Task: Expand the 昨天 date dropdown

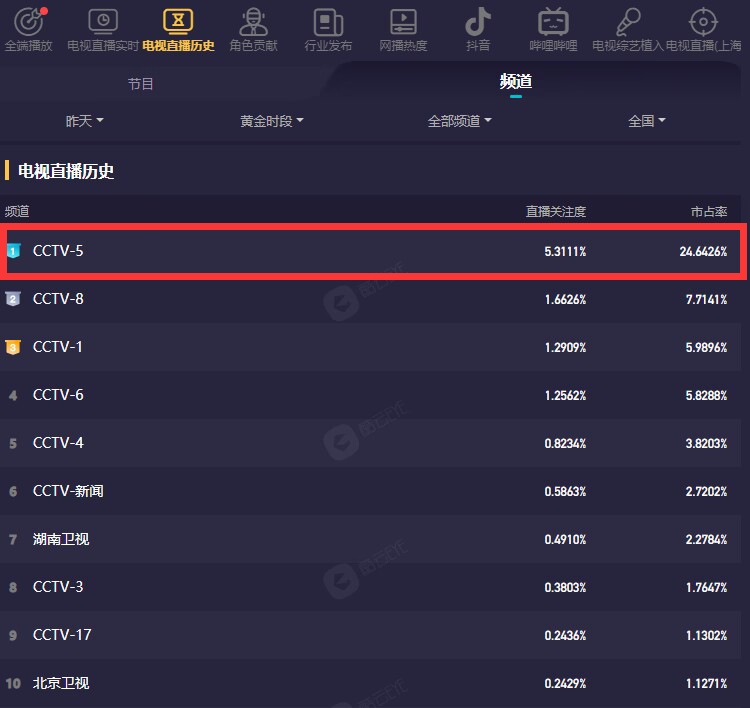Action: click(x=84, y=121)
